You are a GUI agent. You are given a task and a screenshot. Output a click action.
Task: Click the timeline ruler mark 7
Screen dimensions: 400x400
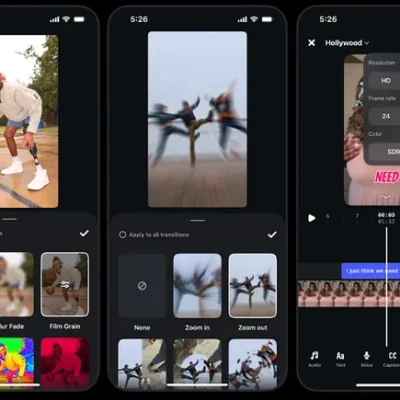coord(357,216)
